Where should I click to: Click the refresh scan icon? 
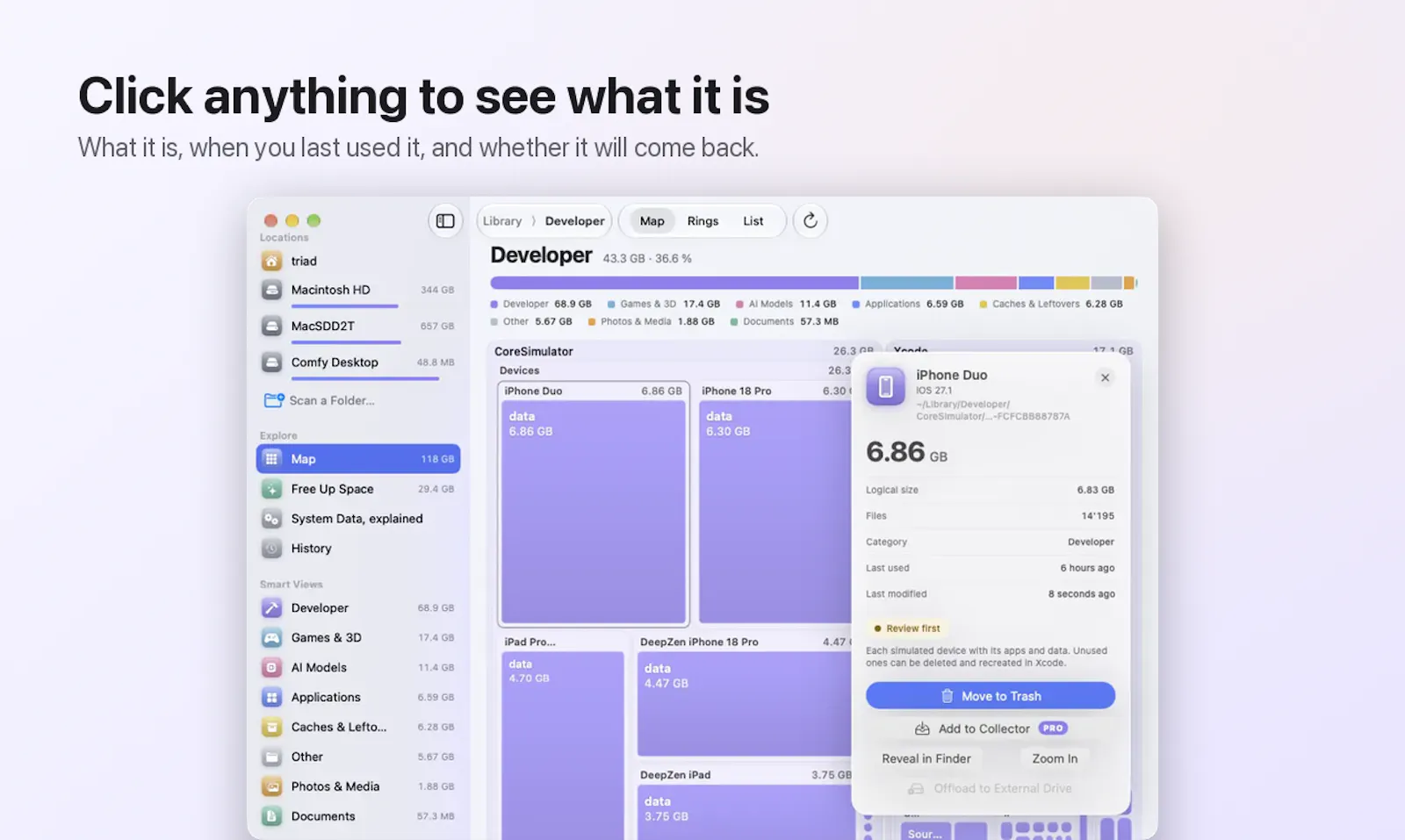tap(811, 221)
